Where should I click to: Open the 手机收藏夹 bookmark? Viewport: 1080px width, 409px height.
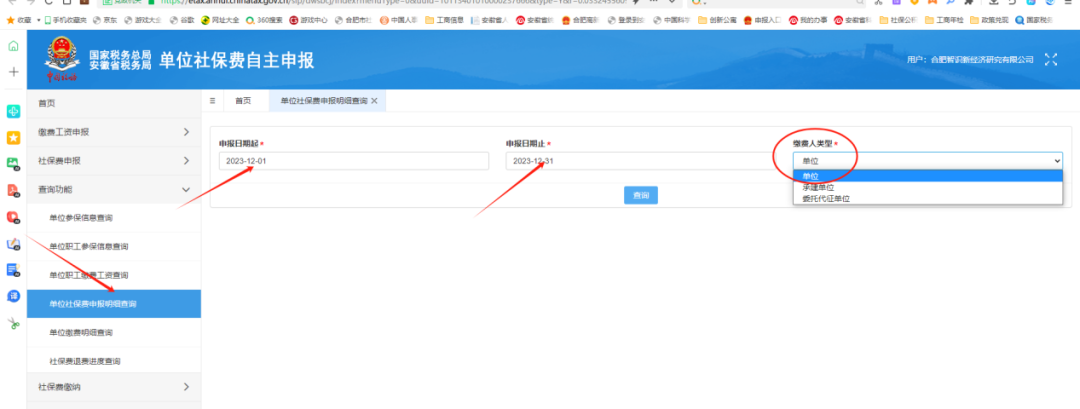(x=65, y=20)
